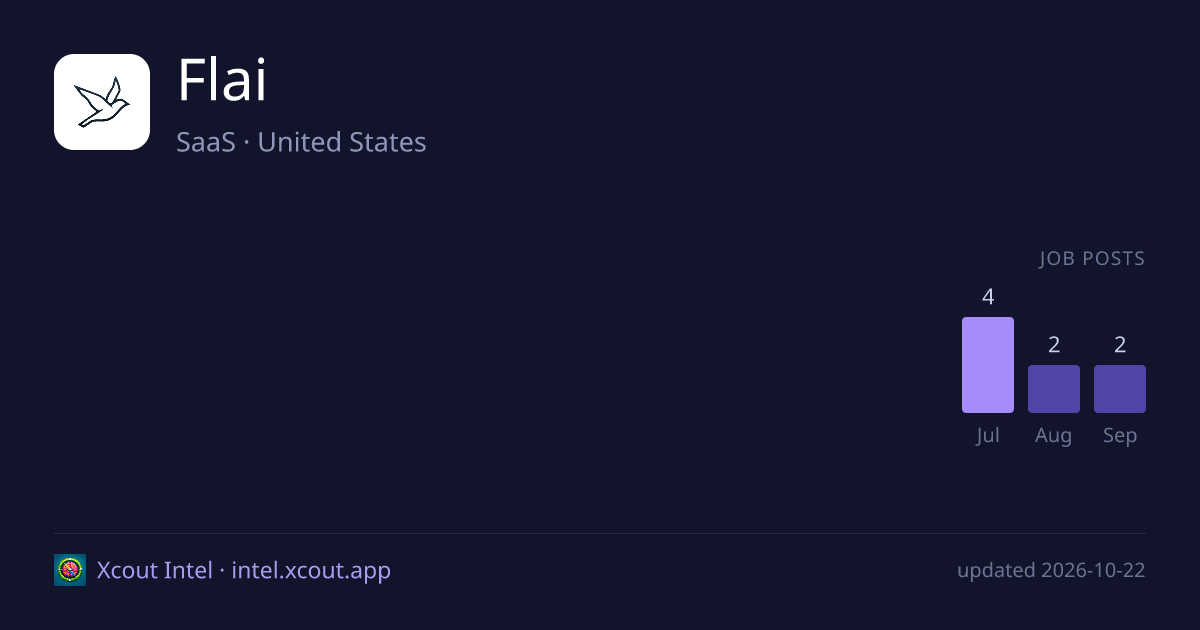1200x630 pixels.
Task: Click the white rounded square behind the bird
Action: point(102,102)
